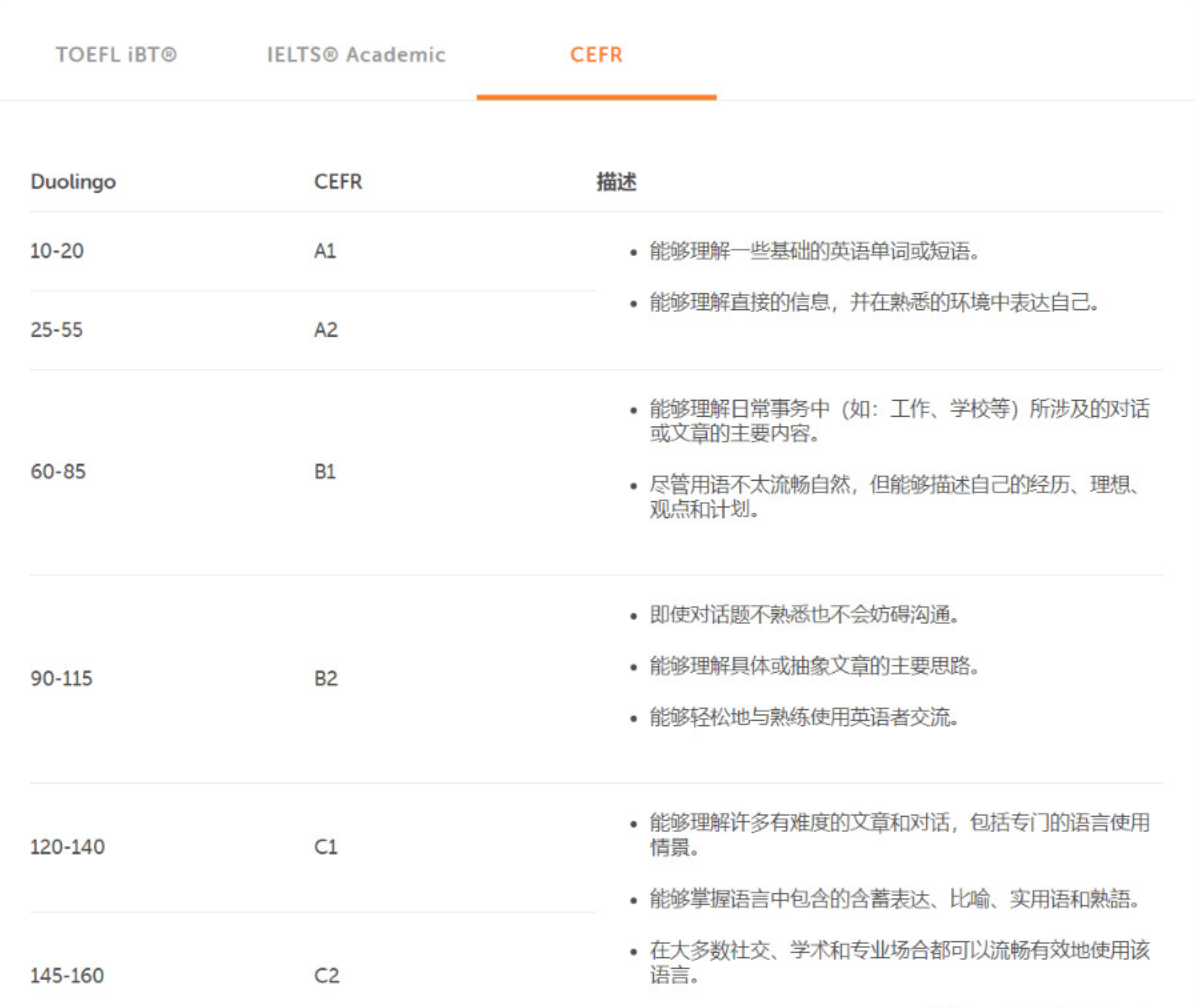This screenshot has width=1196, height=1008.
Task: Click the A2 level cell
Action: (326, 329)
